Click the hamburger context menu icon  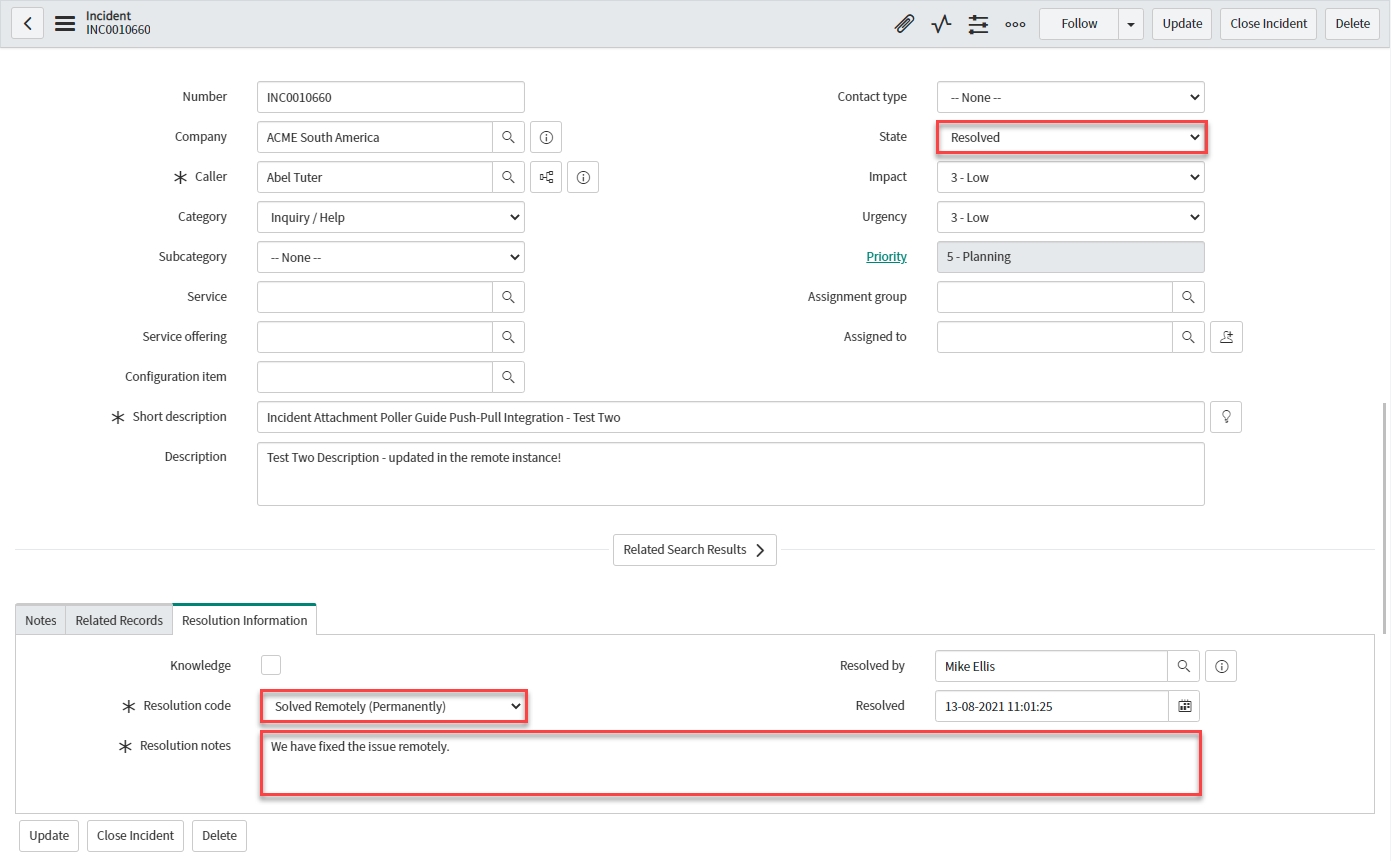[65, 24]
